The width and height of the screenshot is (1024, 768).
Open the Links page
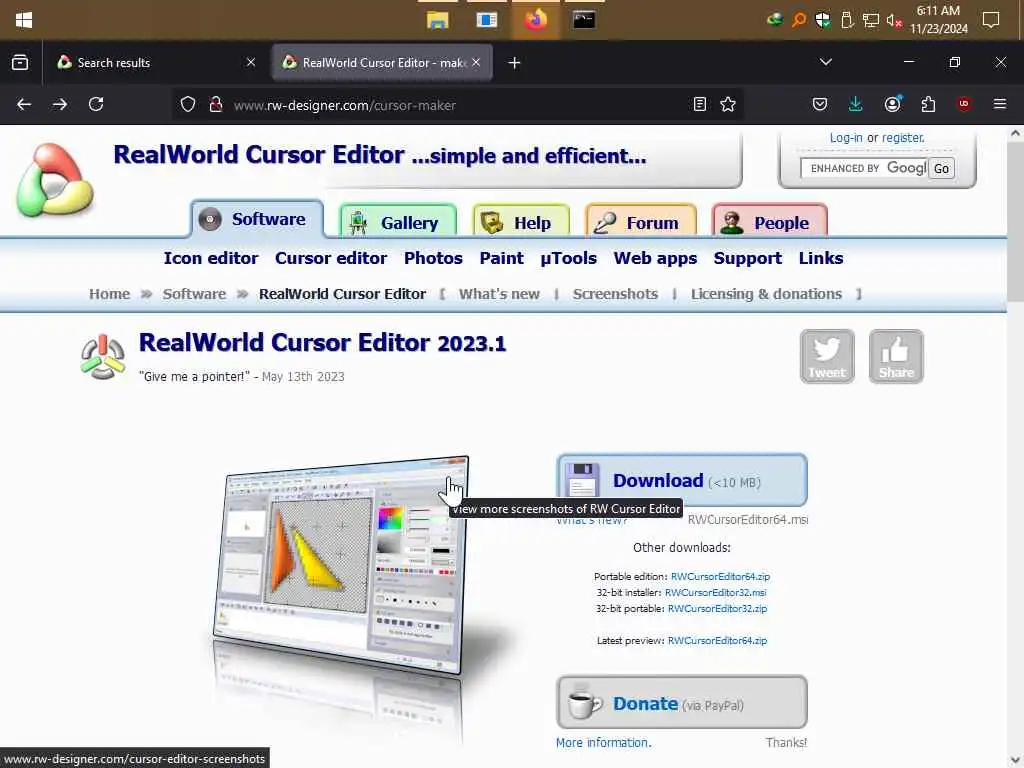[x=821, y=259]
